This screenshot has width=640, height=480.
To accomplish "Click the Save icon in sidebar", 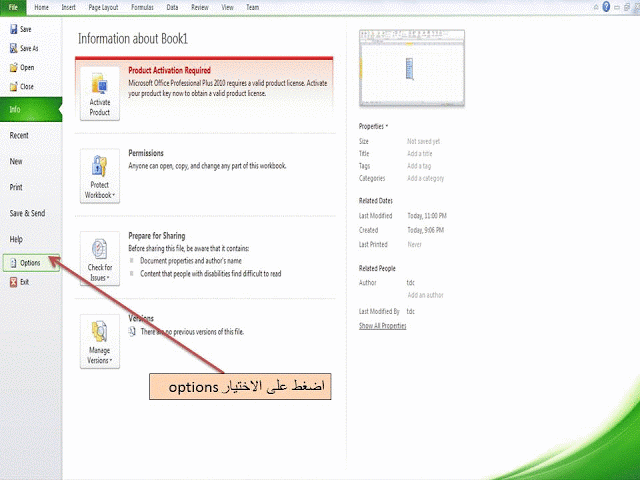I will click(x=13, y=29).
